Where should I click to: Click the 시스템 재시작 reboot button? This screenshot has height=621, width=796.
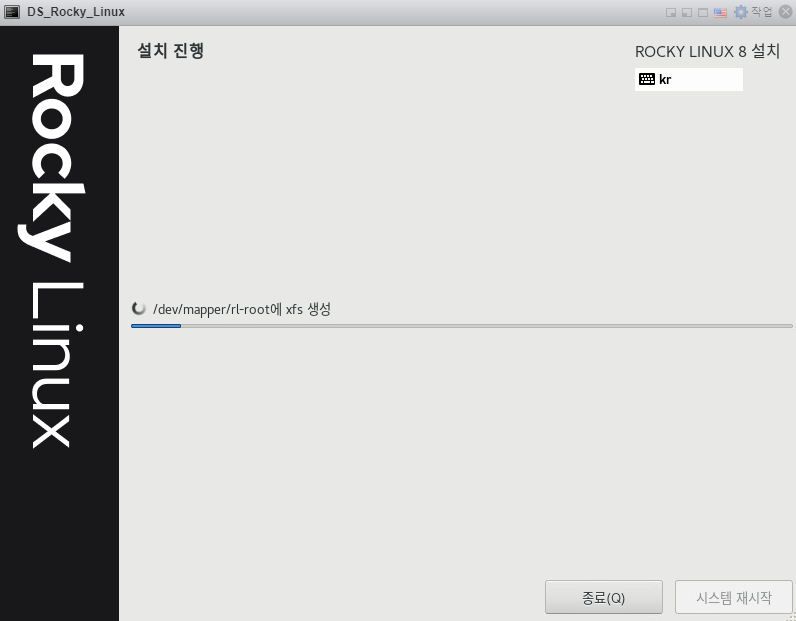[734, 597]
